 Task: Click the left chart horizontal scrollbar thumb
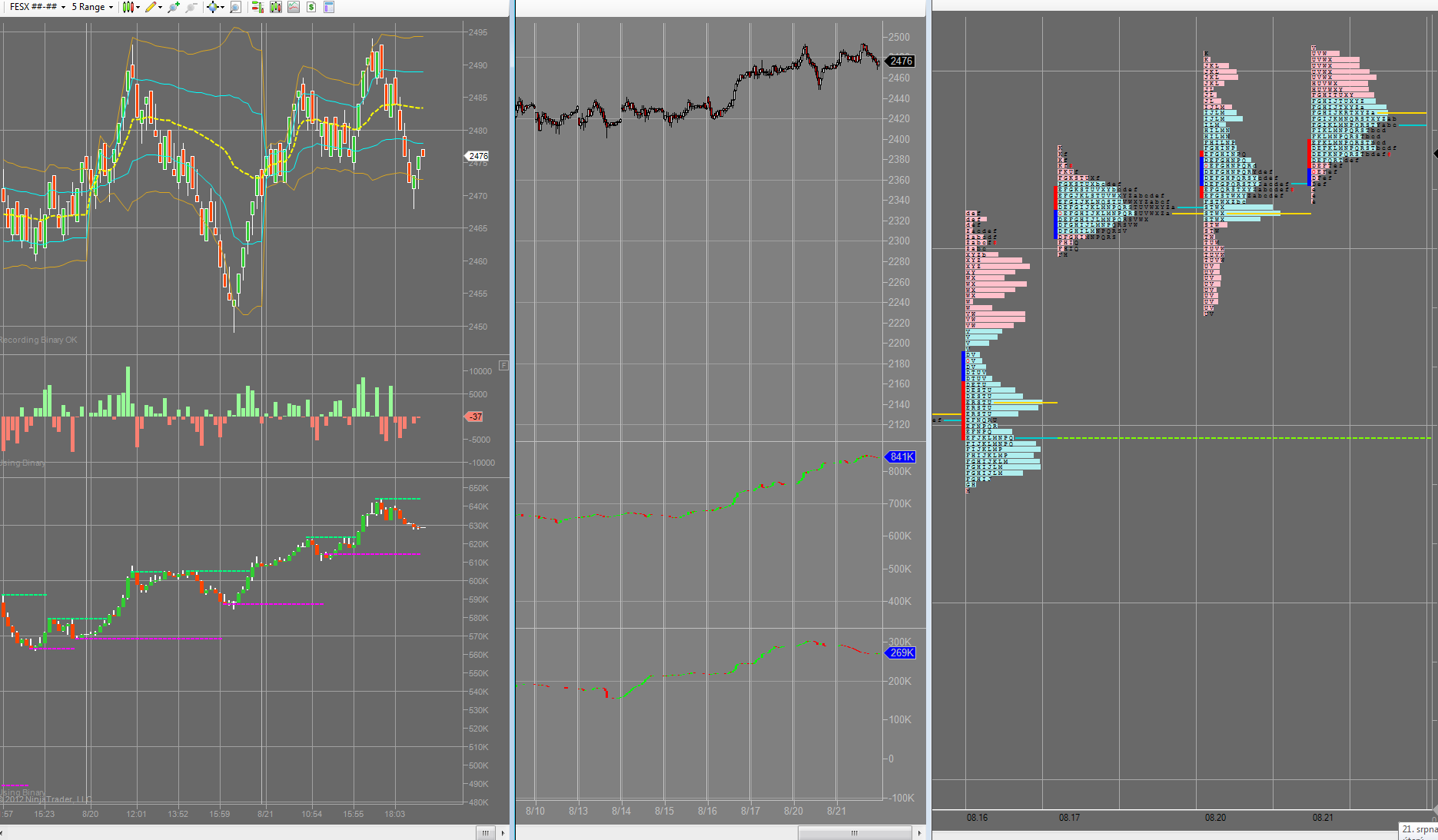point(485,833)
